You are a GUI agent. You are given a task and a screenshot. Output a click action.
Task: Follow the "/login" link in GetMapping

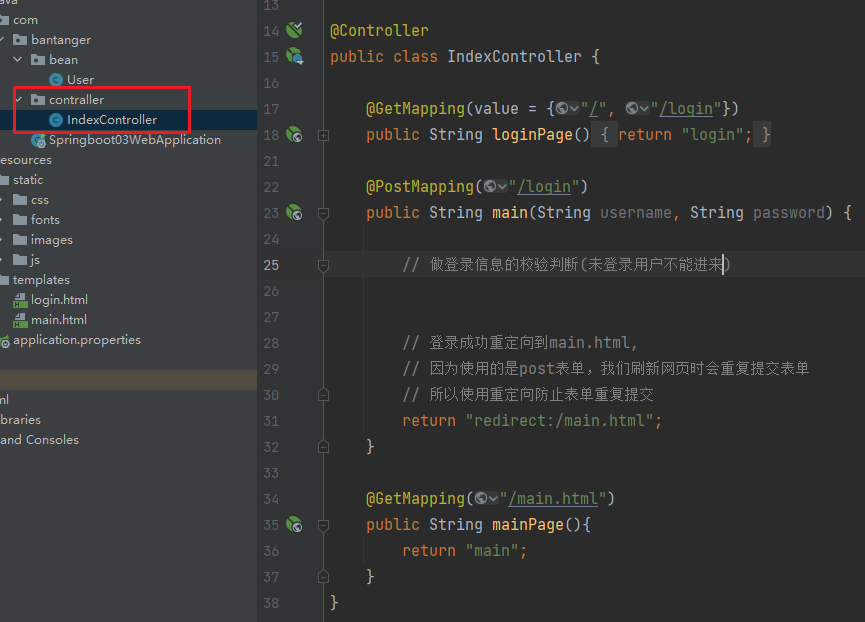686,109
